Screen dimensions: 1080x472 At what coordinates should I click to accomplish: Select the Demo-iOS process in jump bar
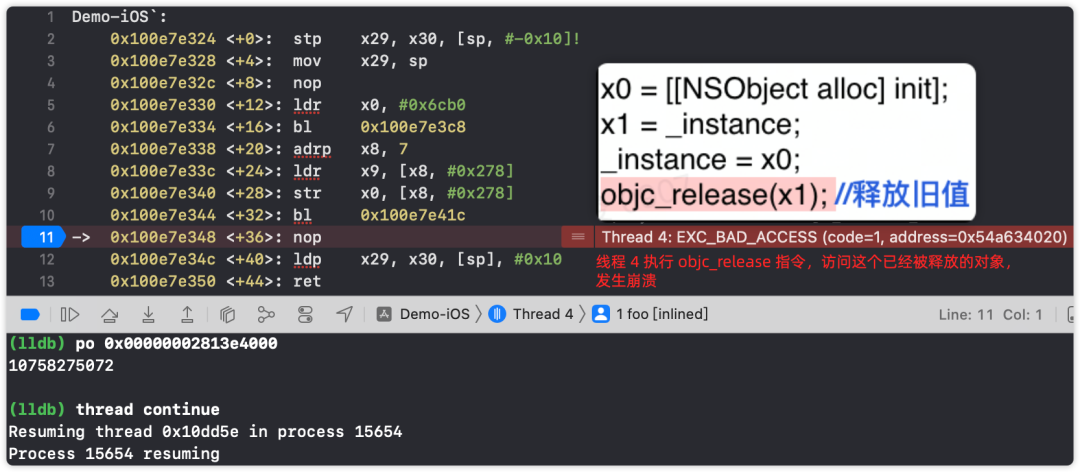434,314
